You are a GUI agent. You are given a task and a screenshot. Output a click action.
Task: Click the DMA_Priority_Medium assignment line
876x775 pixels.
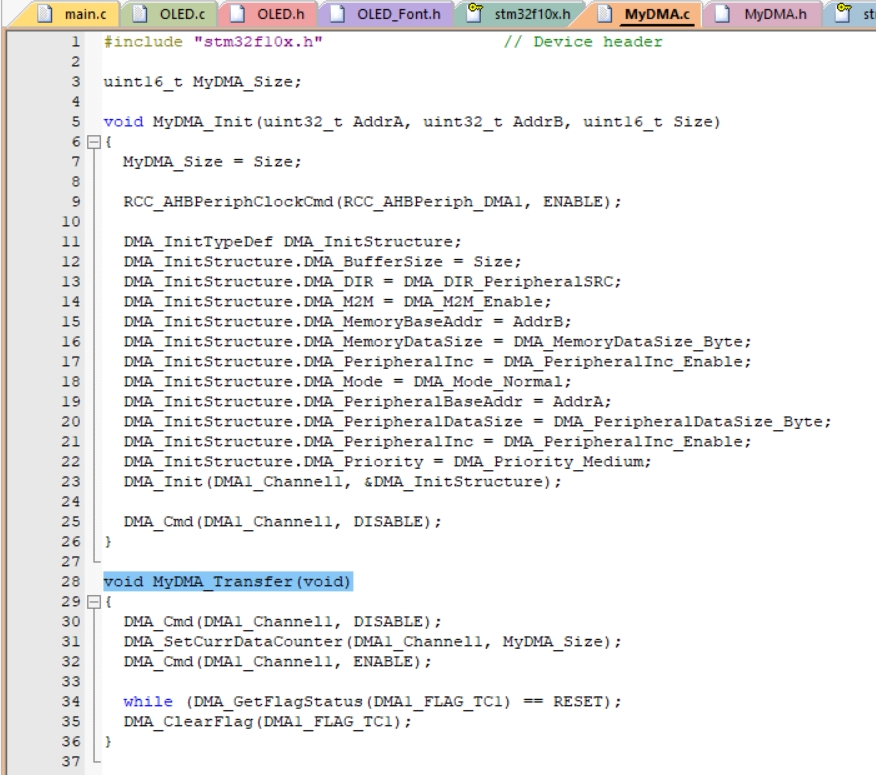click(387, 462)
